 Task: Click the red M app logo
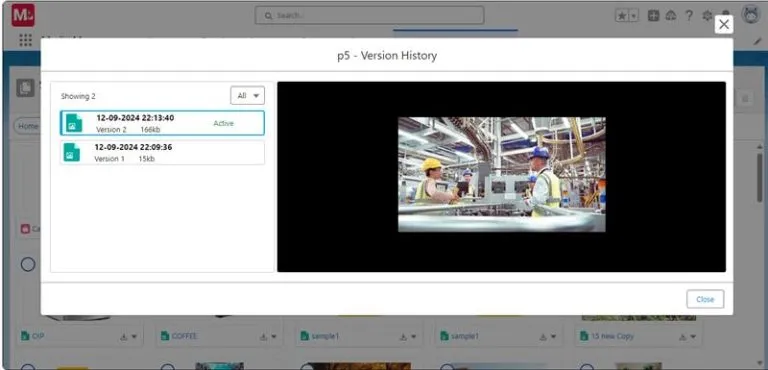click(x=23, y=15)
